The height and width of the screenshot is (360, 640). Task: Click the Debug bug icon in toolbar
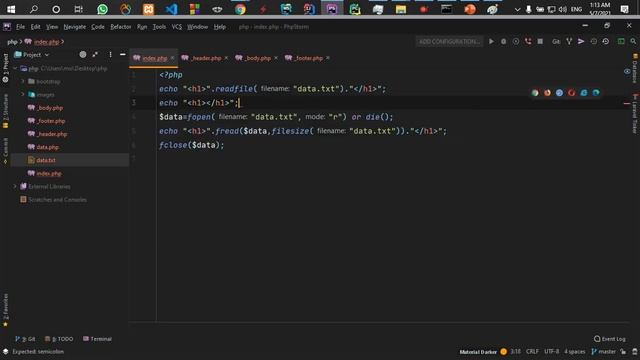pos(504,42)
